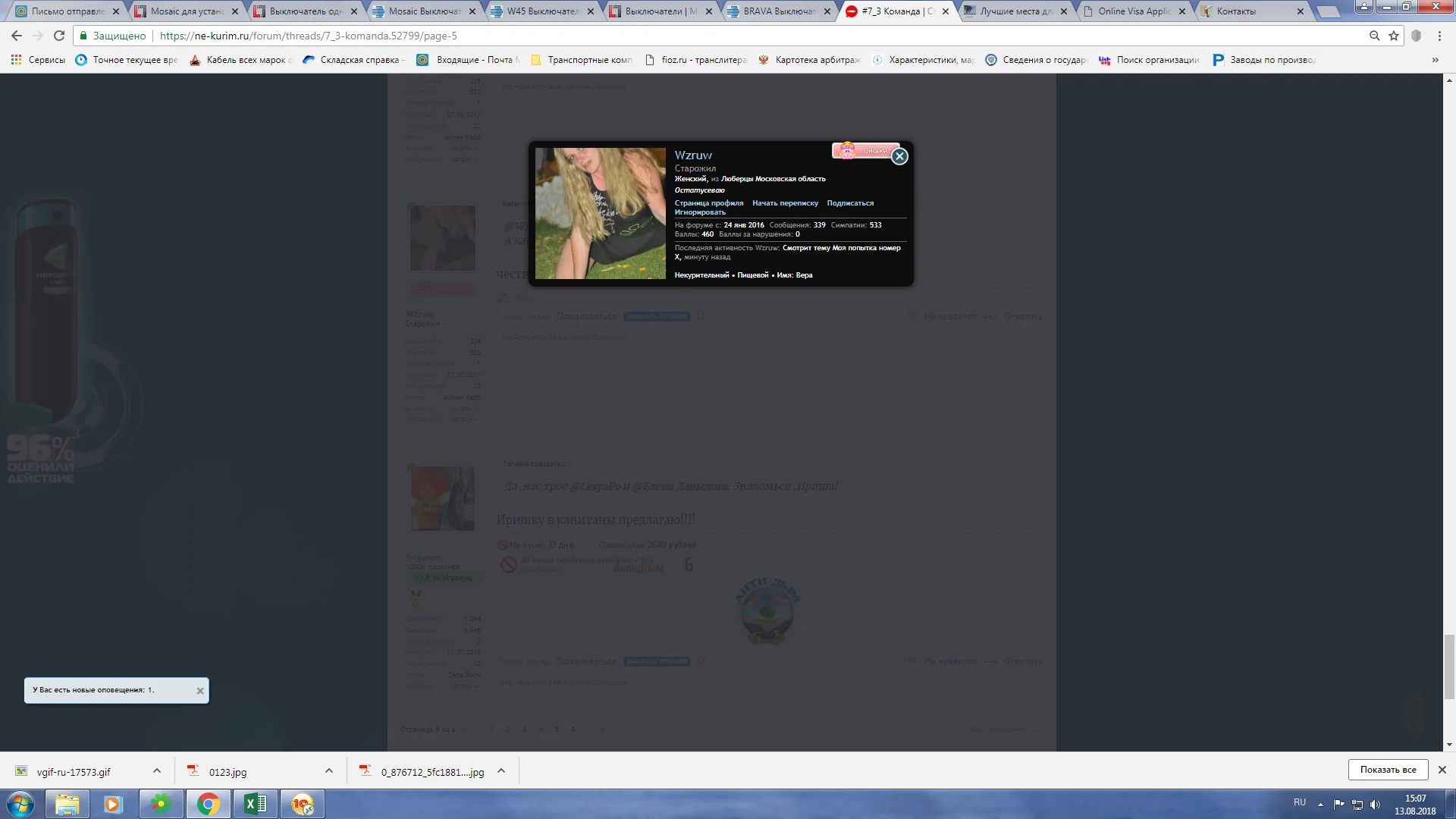Expand options for vgif-ru-17573.gif download
Viewport: 1456px width, 819px height.
pyautogui.click(x=157, y=770)
